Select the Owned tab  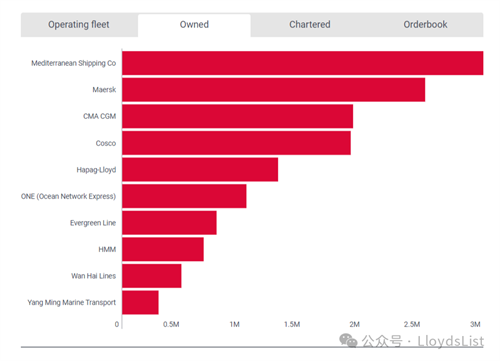[194, 25]
